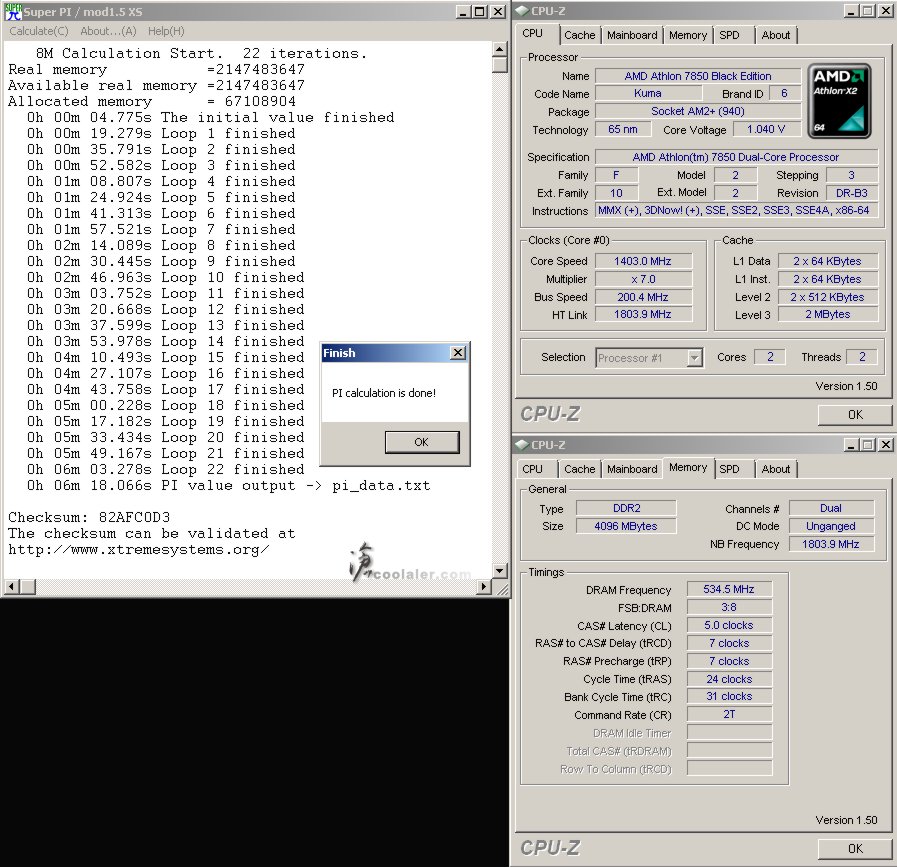Click the Technology value 65 nm
897x867 pixels.
pyautogui.click(x=623, y=129)
